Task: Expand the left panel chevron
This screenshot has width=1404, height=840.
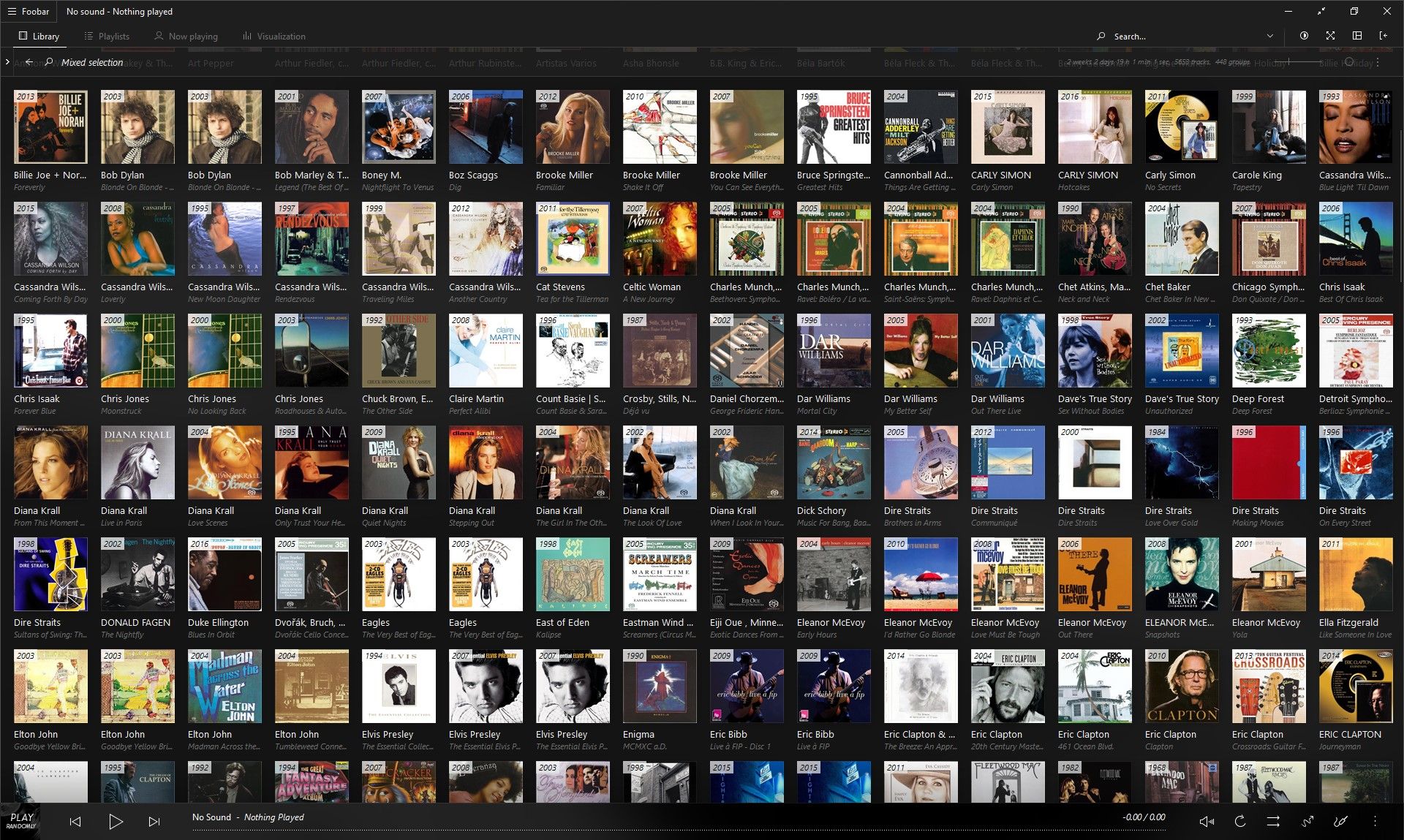Action: 7,62
